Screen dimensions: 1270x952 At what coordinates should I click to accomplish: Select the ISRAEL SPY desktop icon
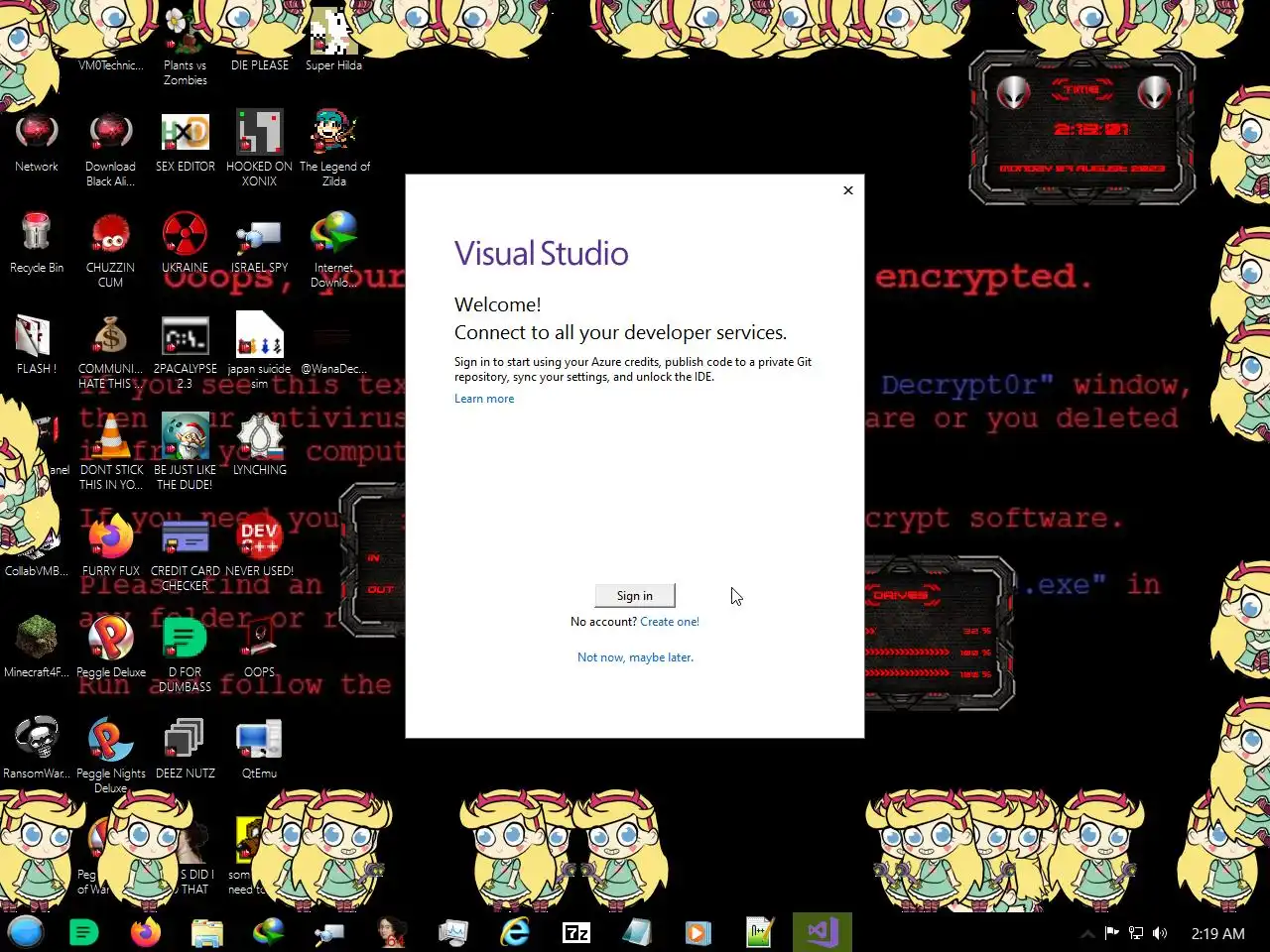(x=260, y=245)
